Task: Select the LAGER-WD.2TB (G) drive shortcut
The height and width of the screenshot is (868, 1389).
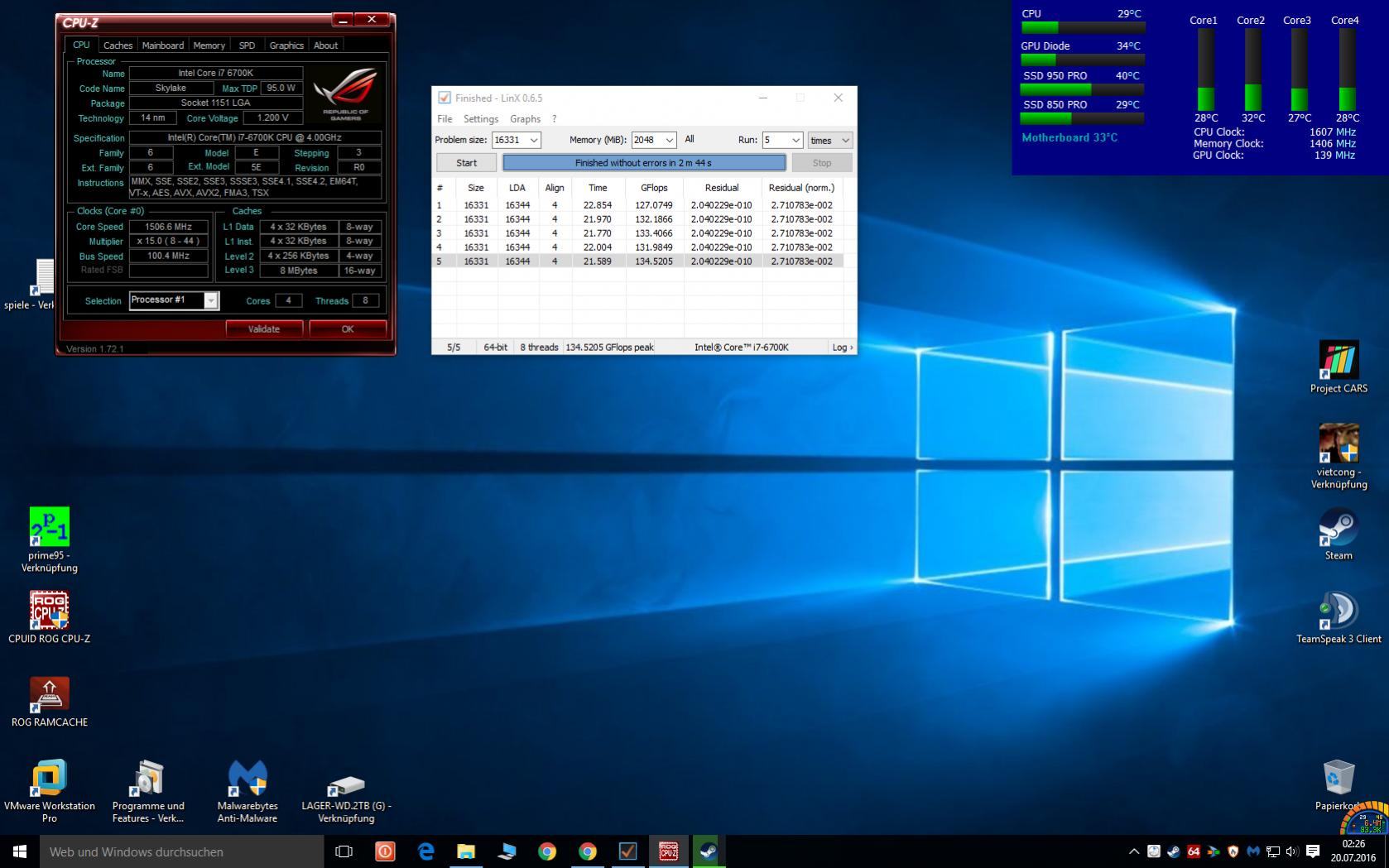Action: (346, 798)
